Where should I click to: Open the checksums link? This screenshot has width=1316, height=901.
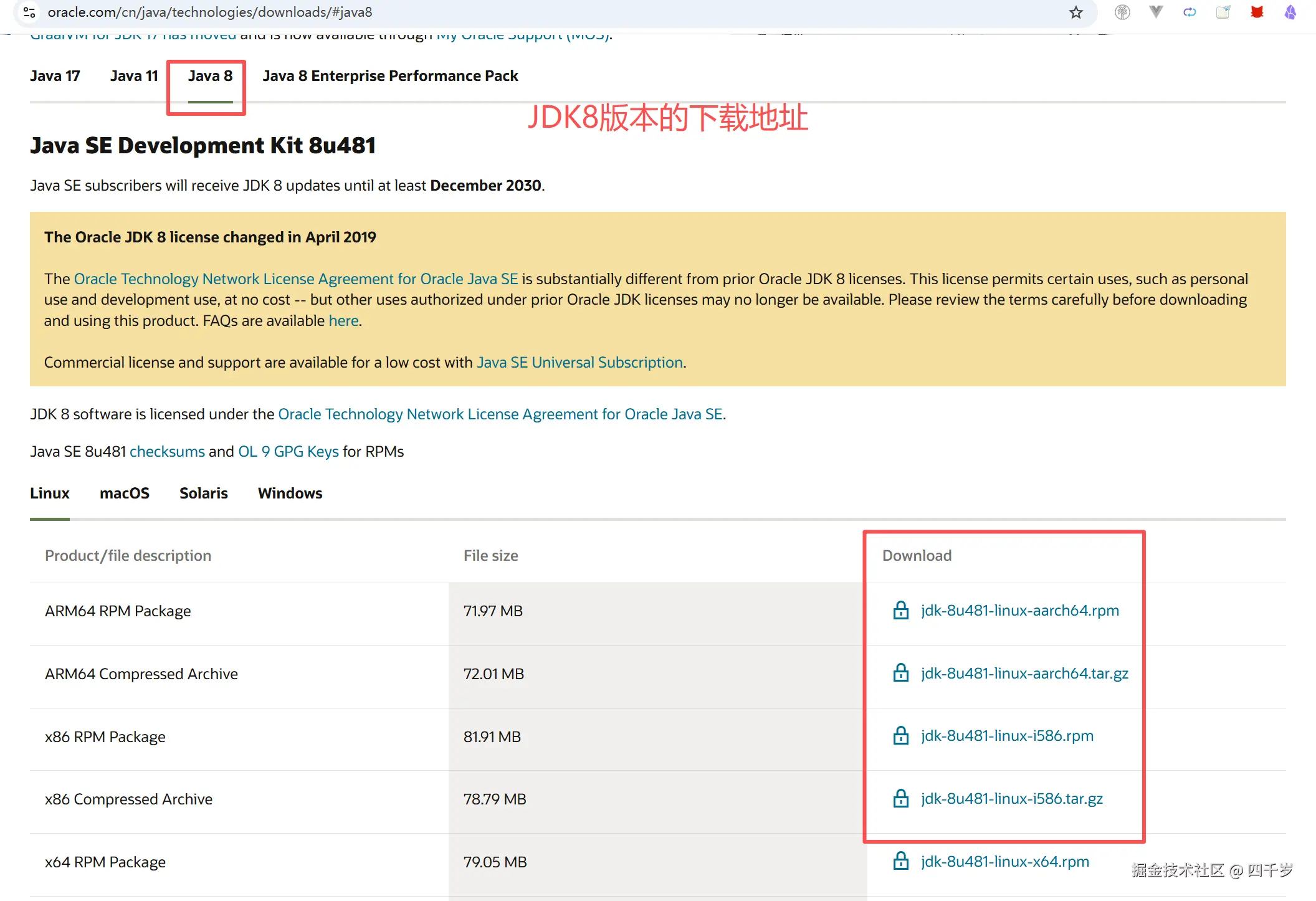(167, 451)
